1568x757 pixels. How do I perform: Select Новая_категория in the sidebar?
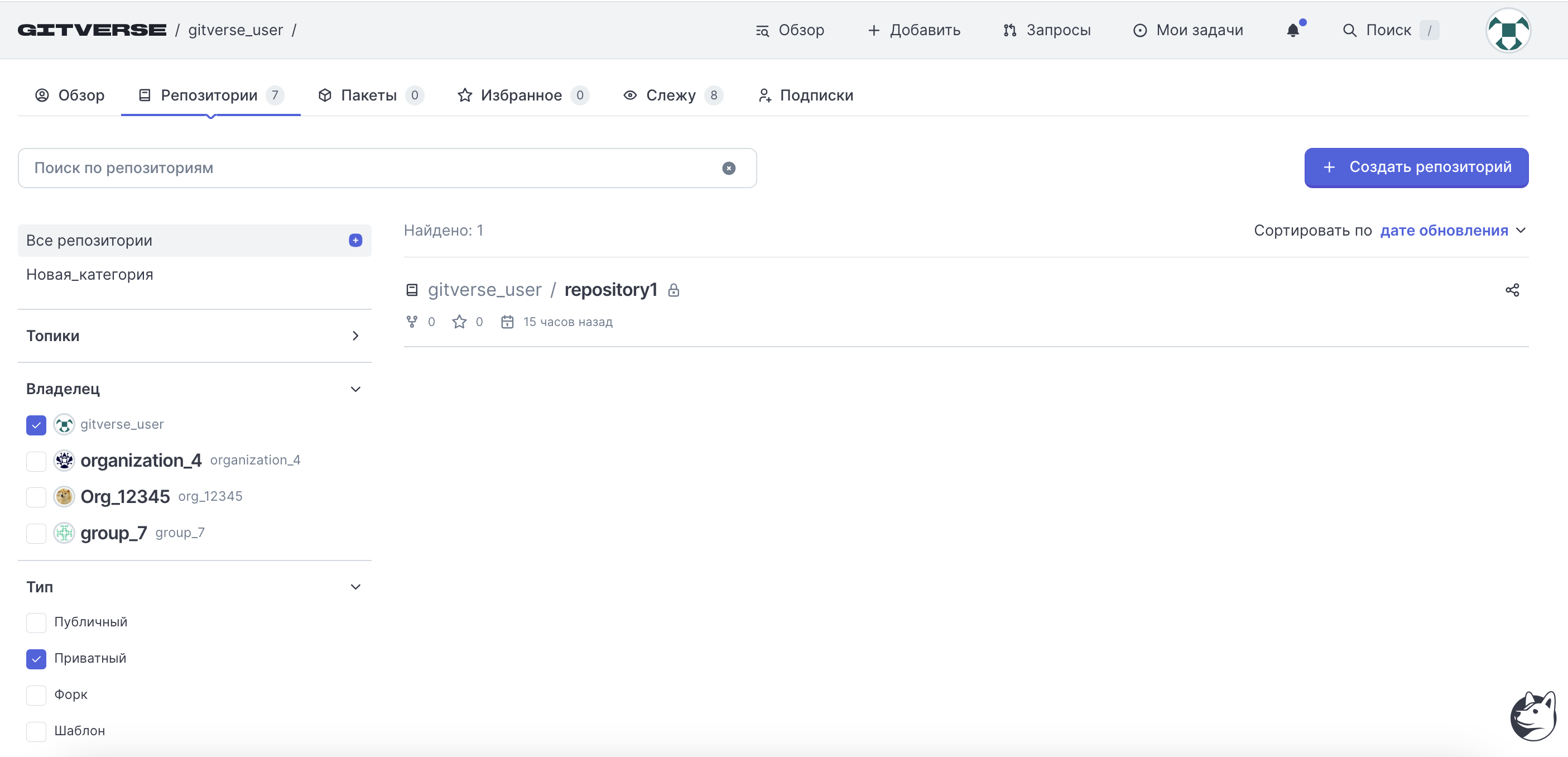[90, 275]
